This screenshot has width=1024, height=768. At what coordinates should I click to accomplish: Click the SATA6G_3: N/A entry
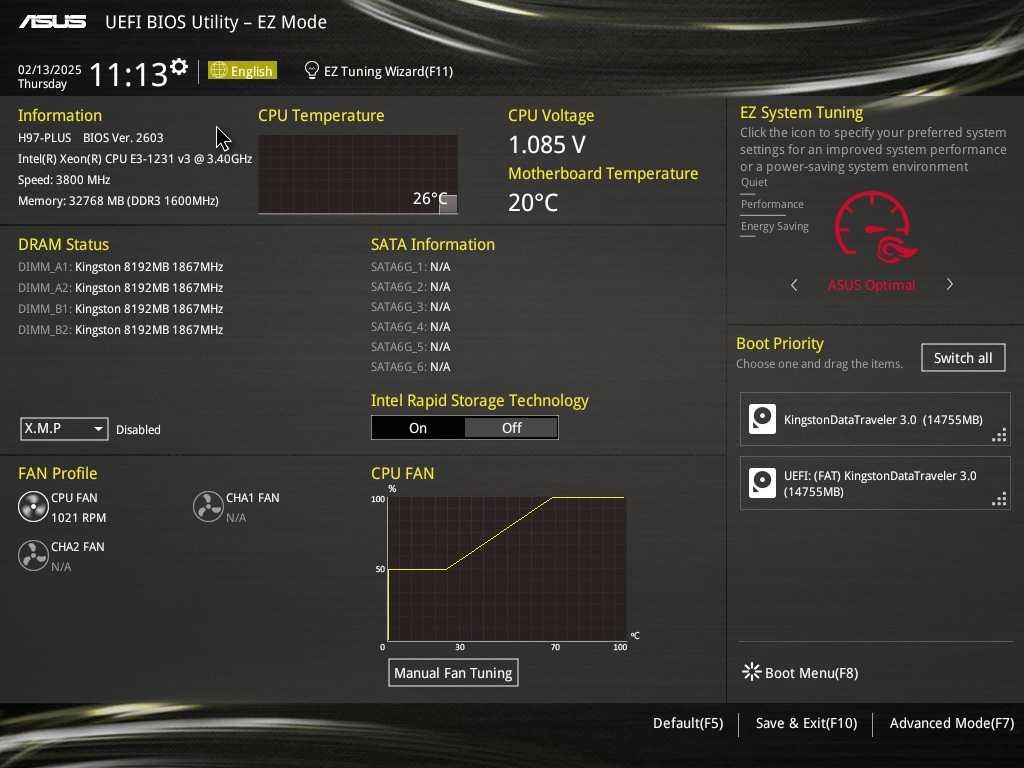(x=411, y=306)
